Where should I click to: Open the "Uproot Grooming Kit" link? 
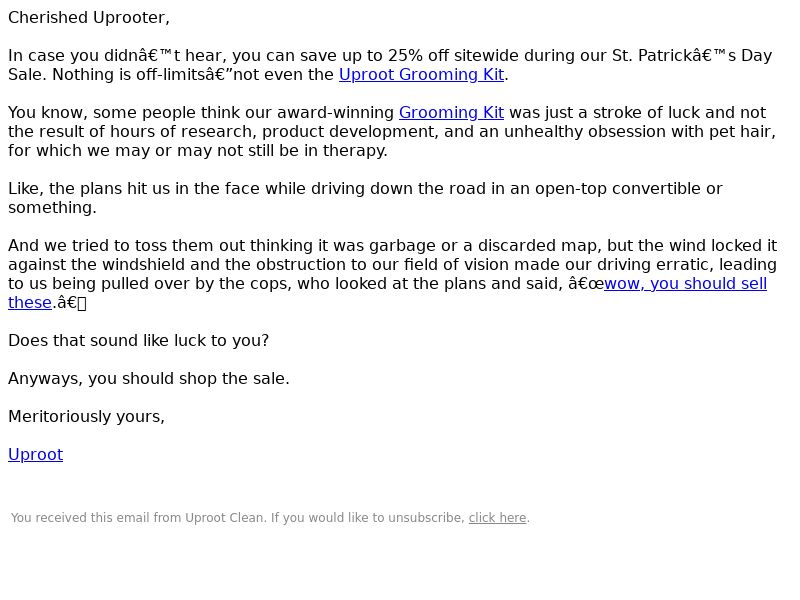pyautogui.click(x=421, y=74)
